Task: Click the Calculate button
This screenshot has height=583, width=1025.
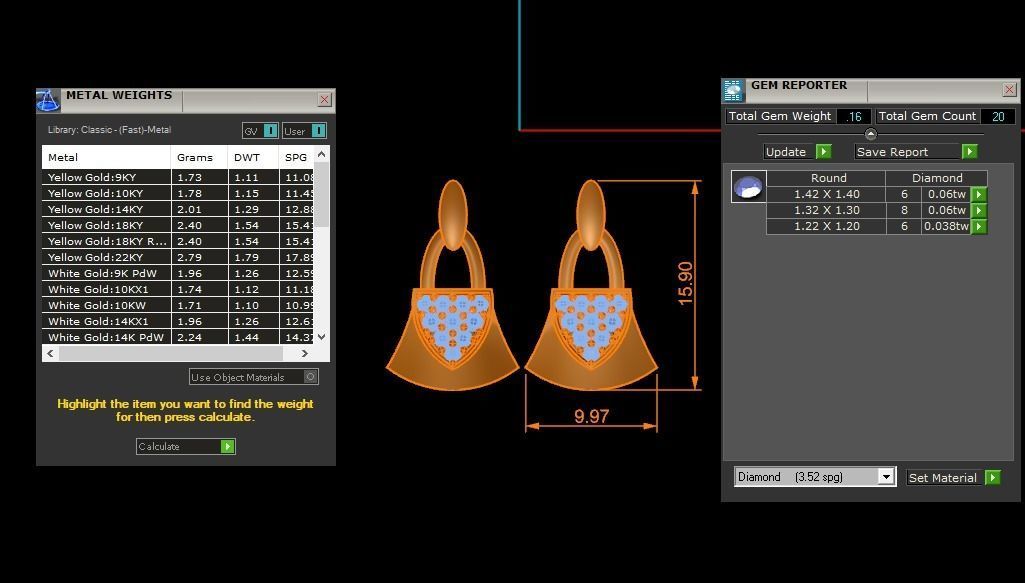Action: pyautogui.click(x=186, y=446)
